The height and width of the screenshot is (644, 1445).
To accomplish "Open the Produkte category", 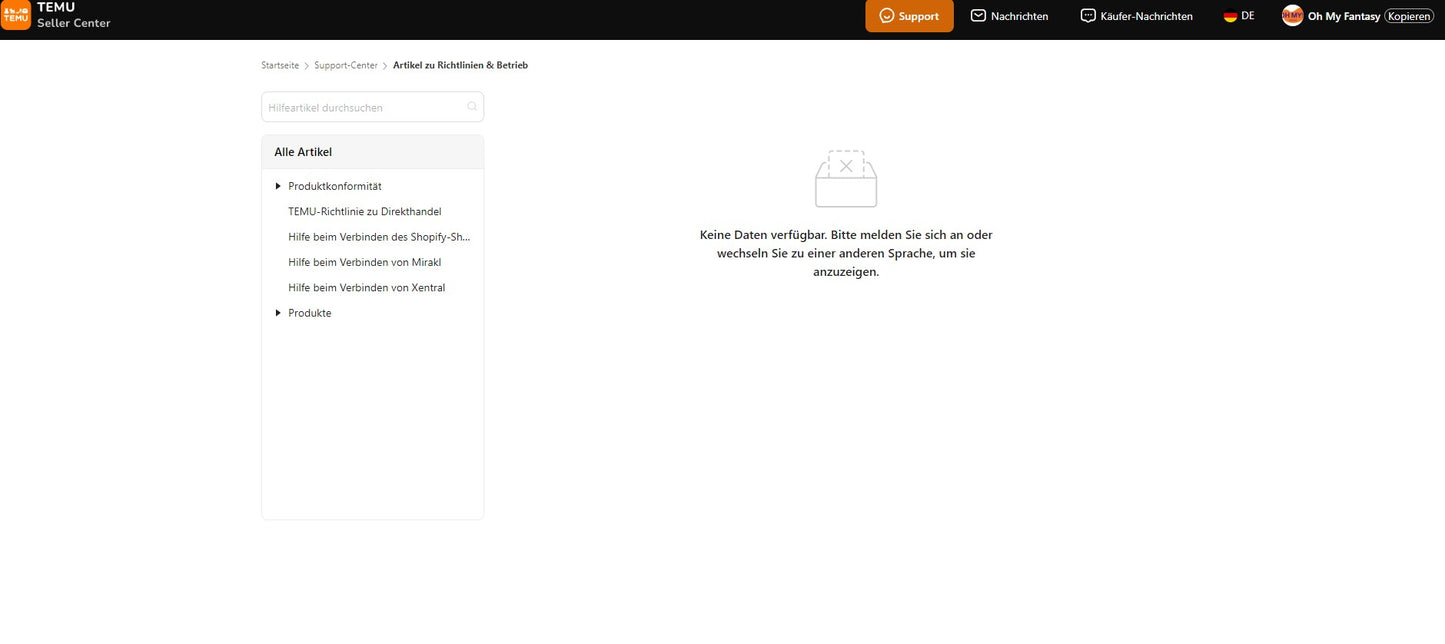I will 310,313.
